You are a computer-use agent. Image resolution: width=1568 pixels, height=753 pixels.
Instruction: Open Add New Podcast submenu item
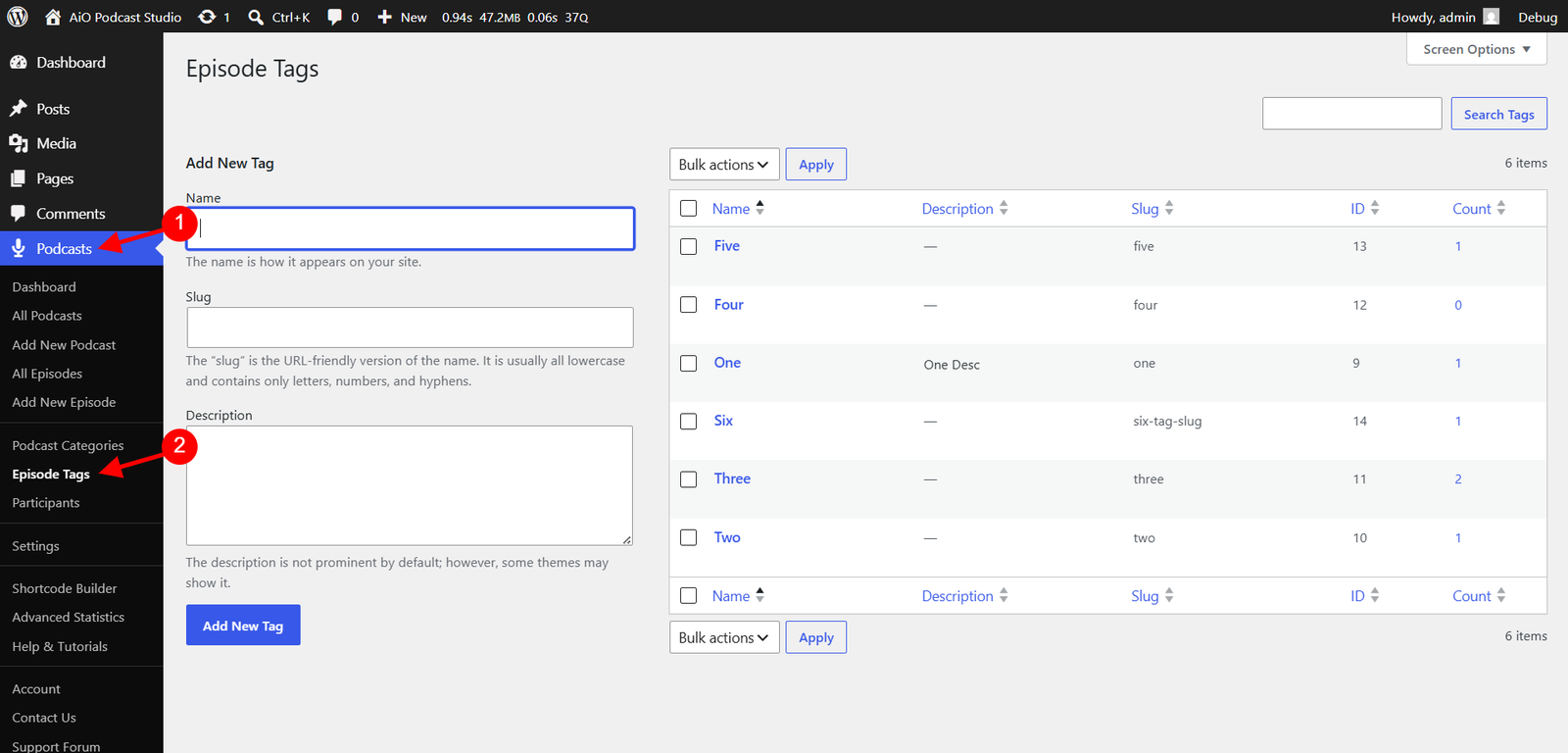(x=64, y=345)
